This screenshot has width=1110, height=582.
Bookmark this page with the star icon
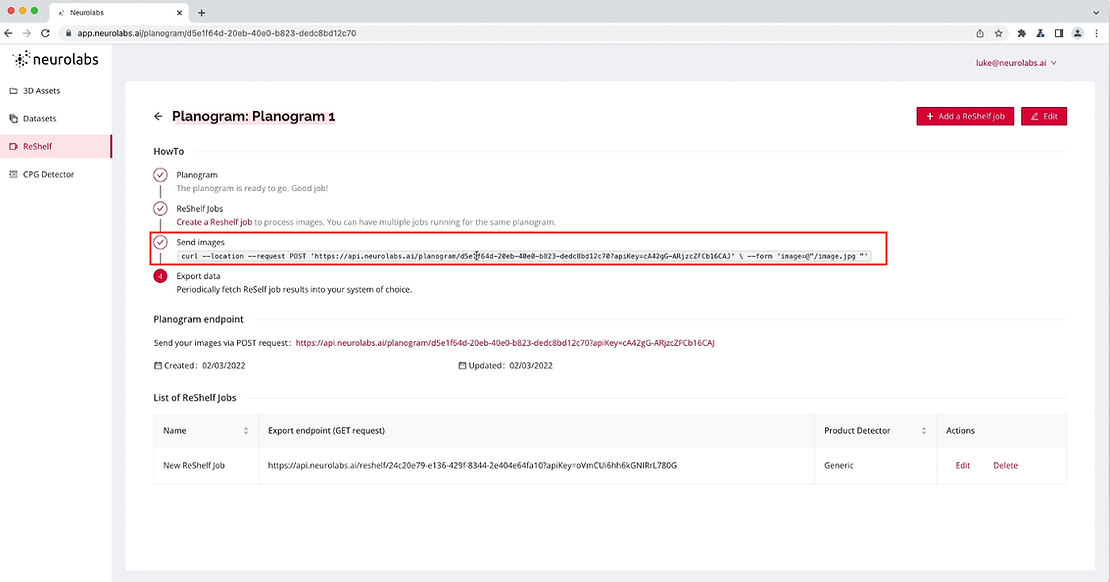click(x=998, y=33)
